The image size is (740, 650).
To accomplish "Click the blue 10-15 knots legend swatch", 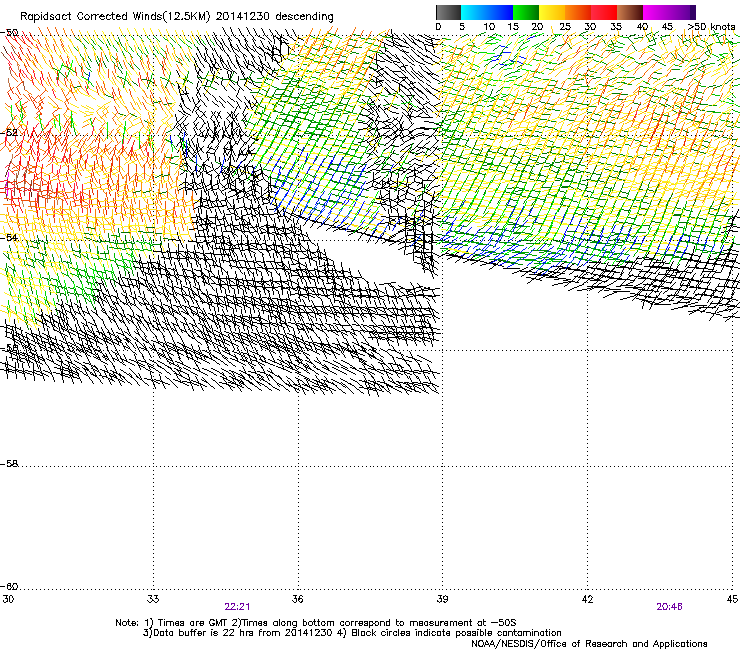I will tap(500, 12).
